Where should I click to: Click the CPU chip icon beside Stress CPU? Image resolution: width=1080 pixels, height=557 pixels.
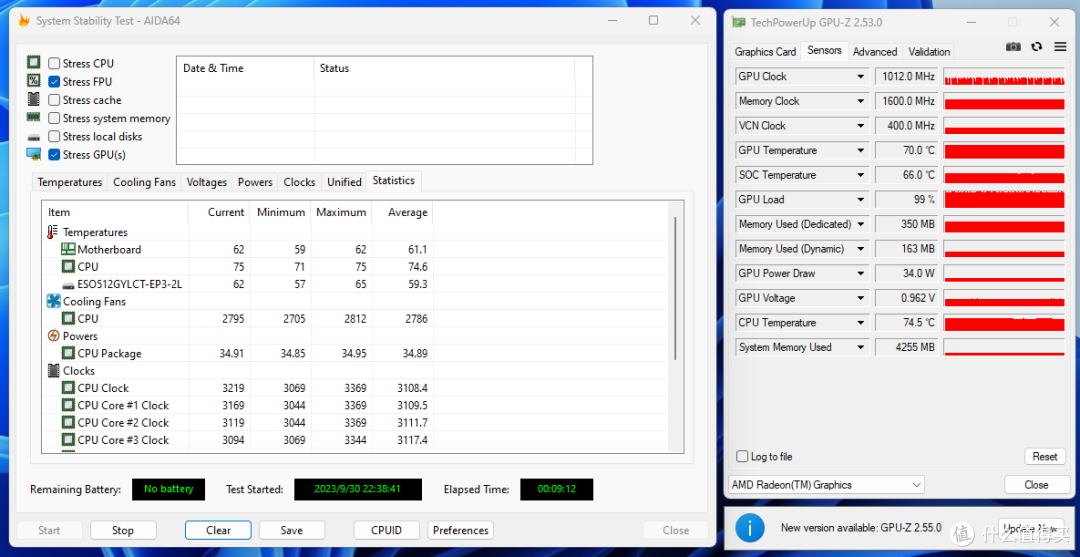coord(34,63)
